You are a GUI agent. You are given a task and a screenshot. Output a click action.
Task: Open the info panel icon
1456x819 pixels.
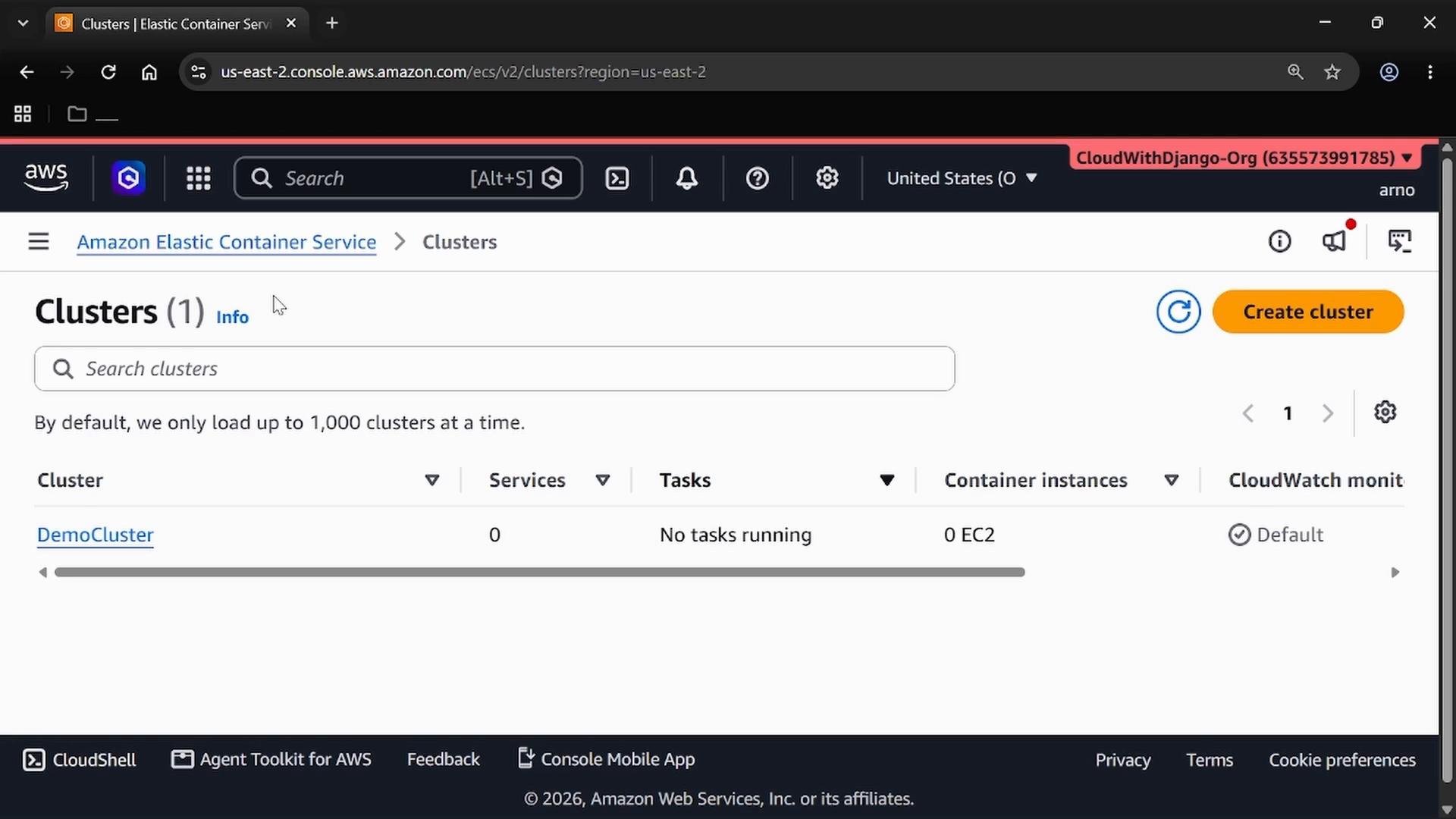(1280, 241)
